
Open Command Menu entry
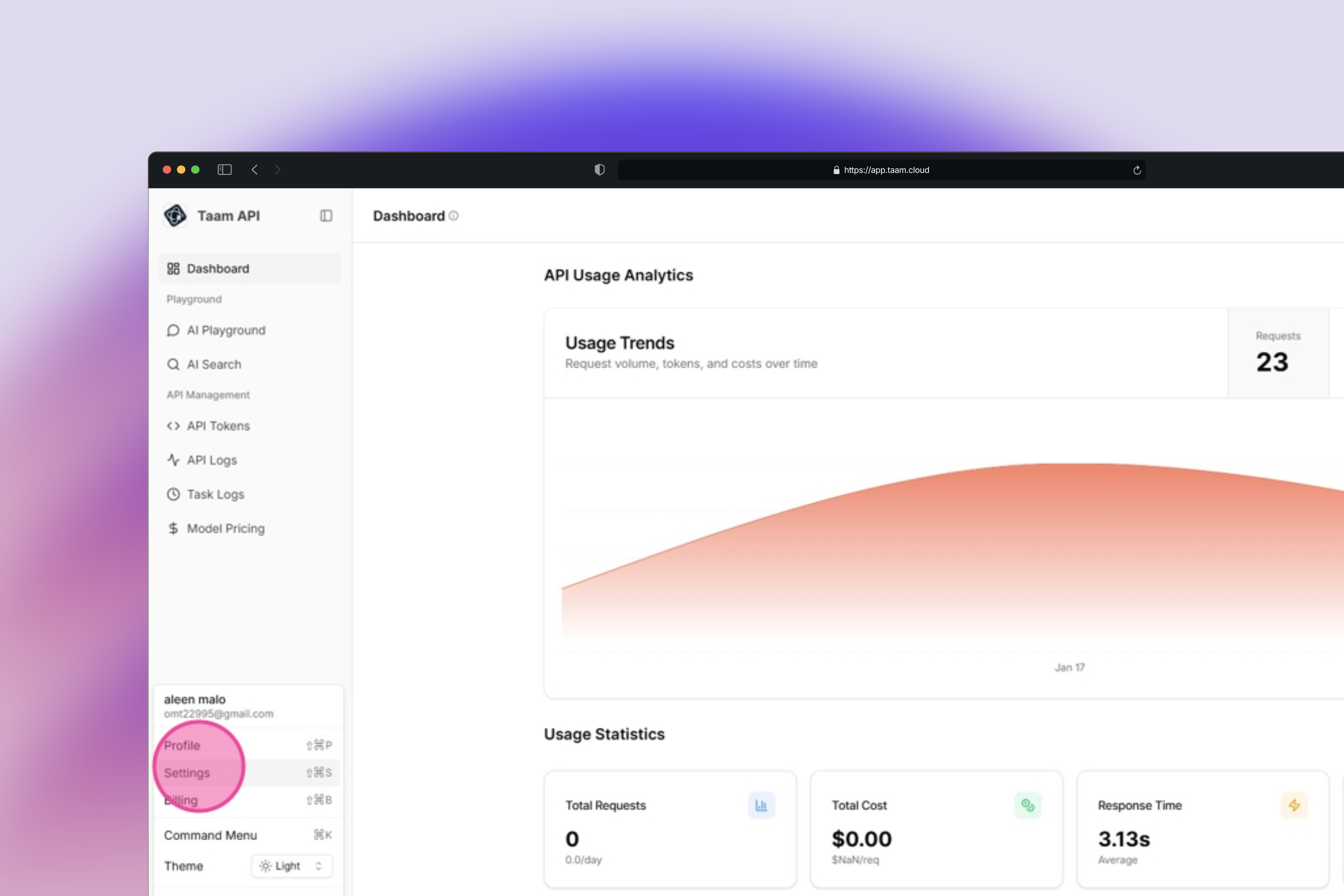tap(210, 835)
